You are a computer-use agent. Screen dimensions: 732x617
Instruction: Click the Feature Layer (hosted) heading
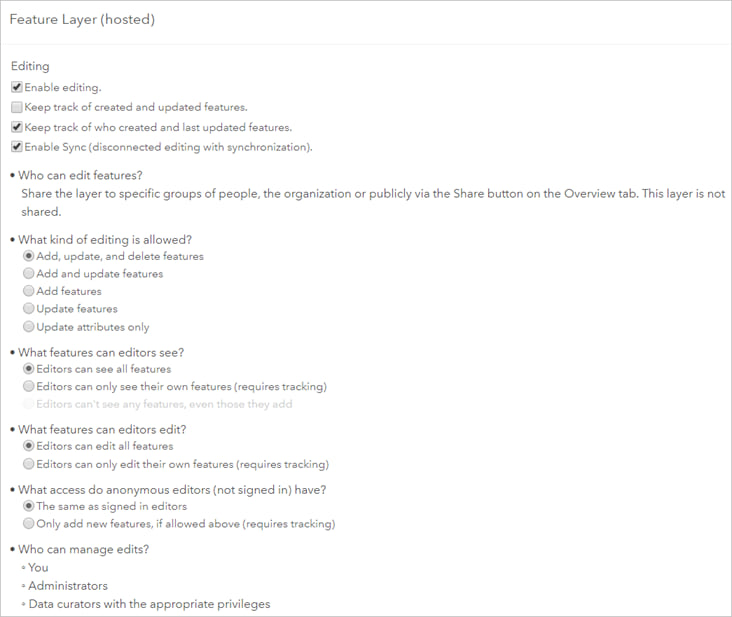point(81,19)
